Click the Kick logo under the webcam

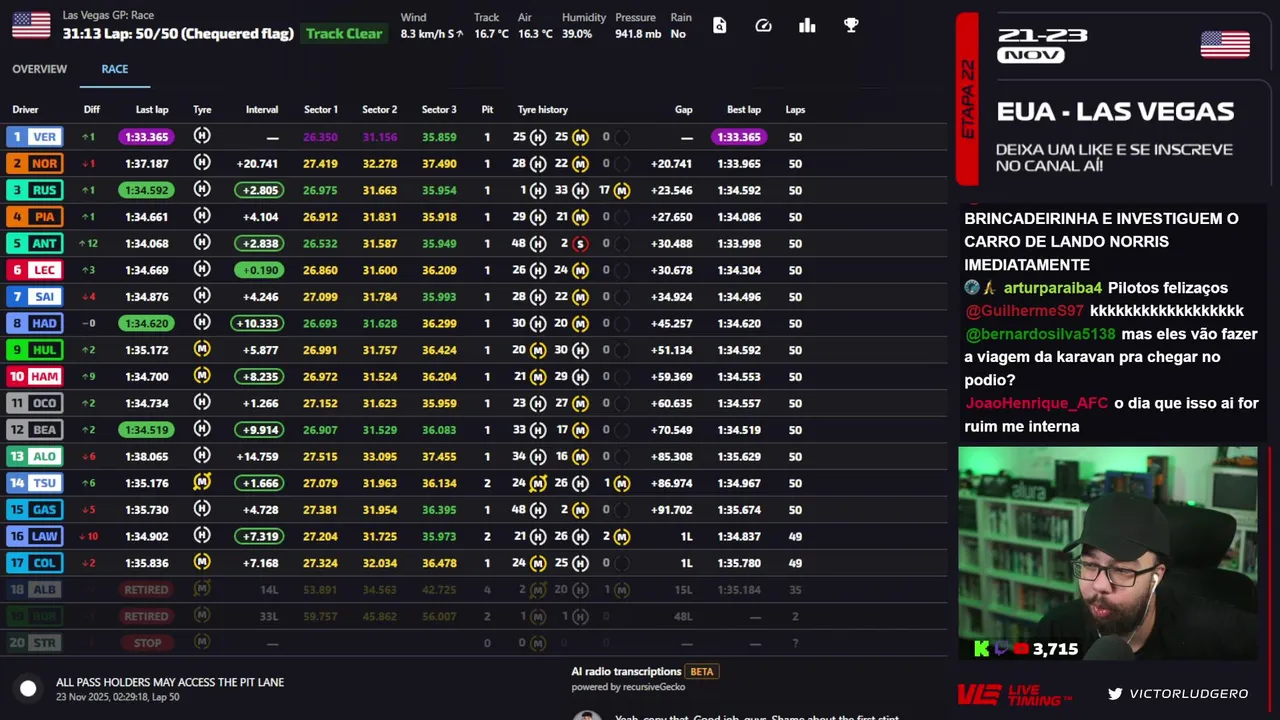[981, 649]
